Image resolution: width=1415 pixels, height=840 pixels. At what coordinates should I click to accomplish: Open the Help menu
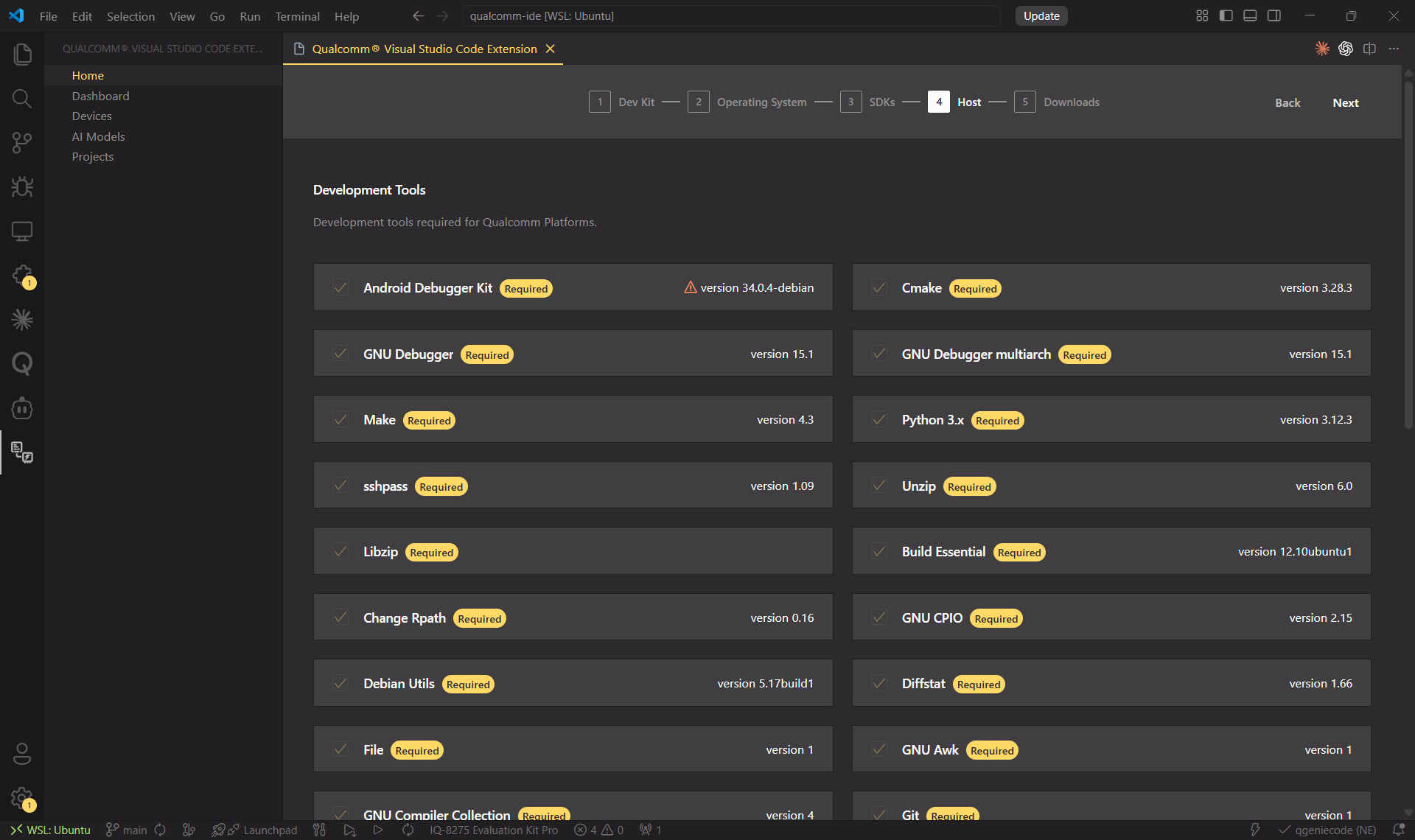coord(346,16)
